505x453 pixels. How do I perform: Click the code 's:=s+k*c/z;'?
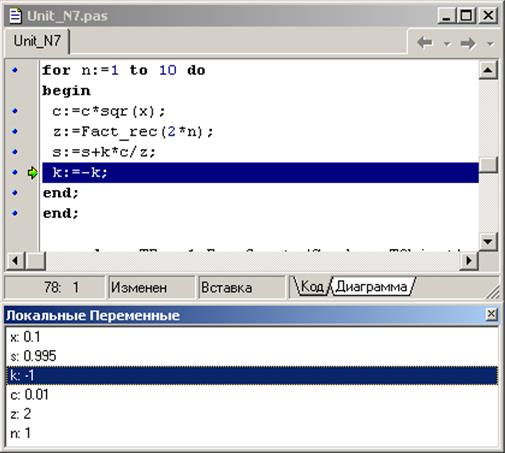pyautogui.click(x=104, y=152)
